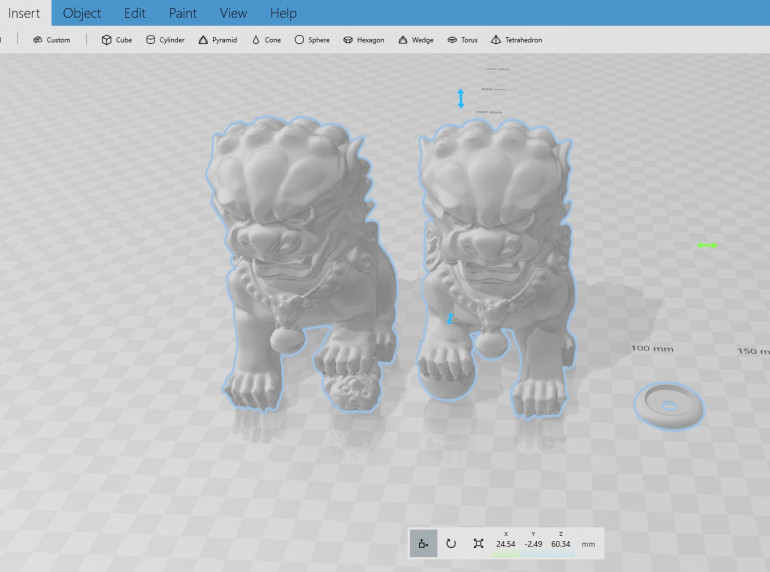Open the Paint menu
Viewport: 770px width, 572px height.
click(182, 13)
